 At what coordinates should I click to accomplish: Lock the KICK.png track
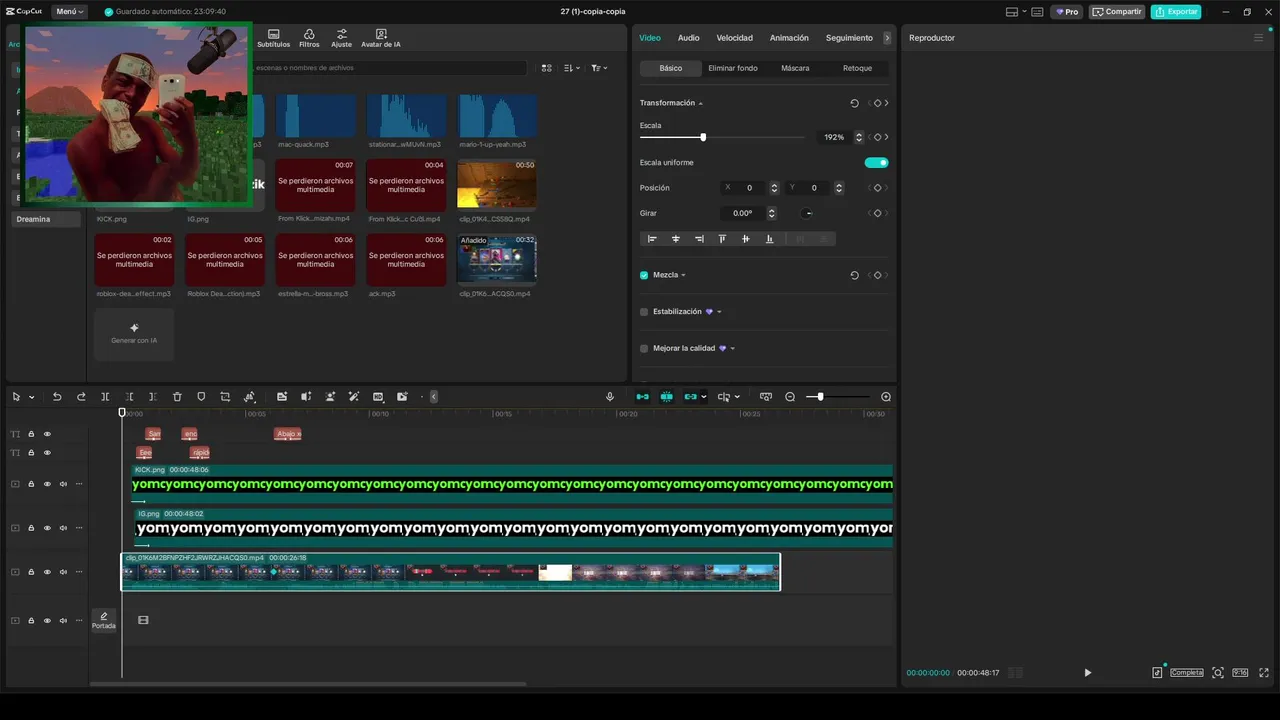click(31, 484)
